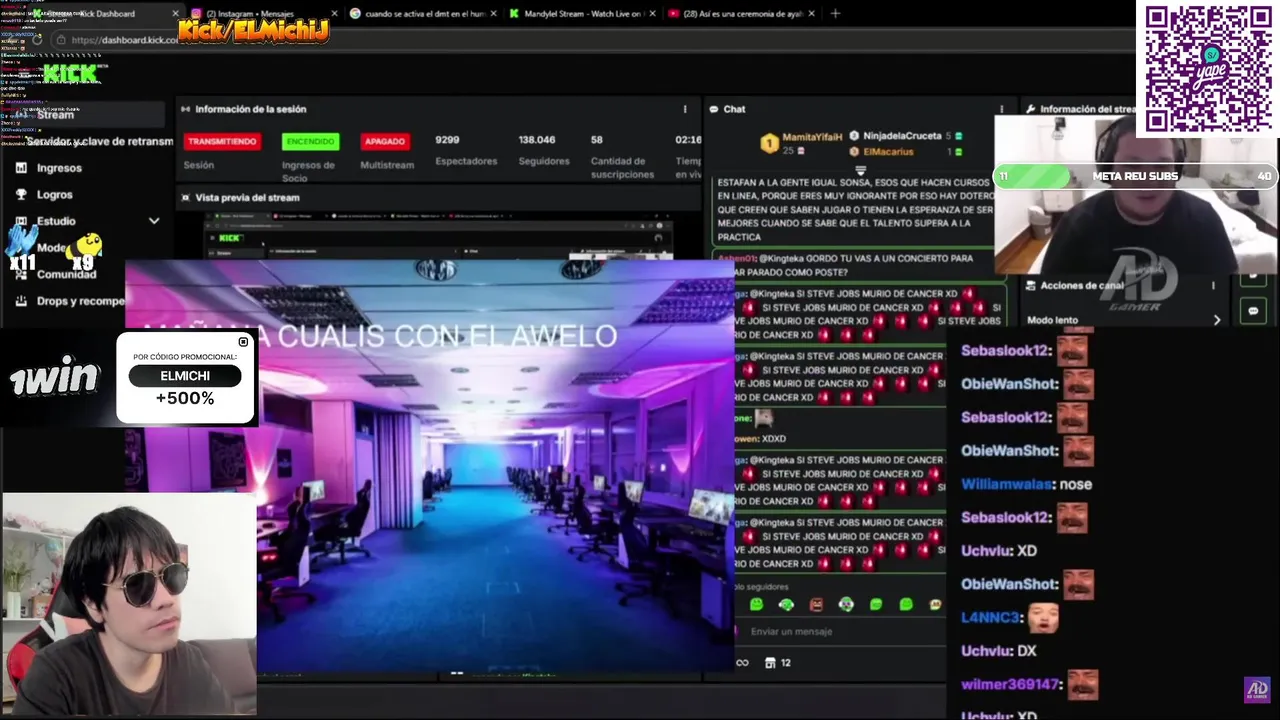Expand the Estudio section chevron
The height and width of the screenshot is (720, 1280).
point(154,220)
